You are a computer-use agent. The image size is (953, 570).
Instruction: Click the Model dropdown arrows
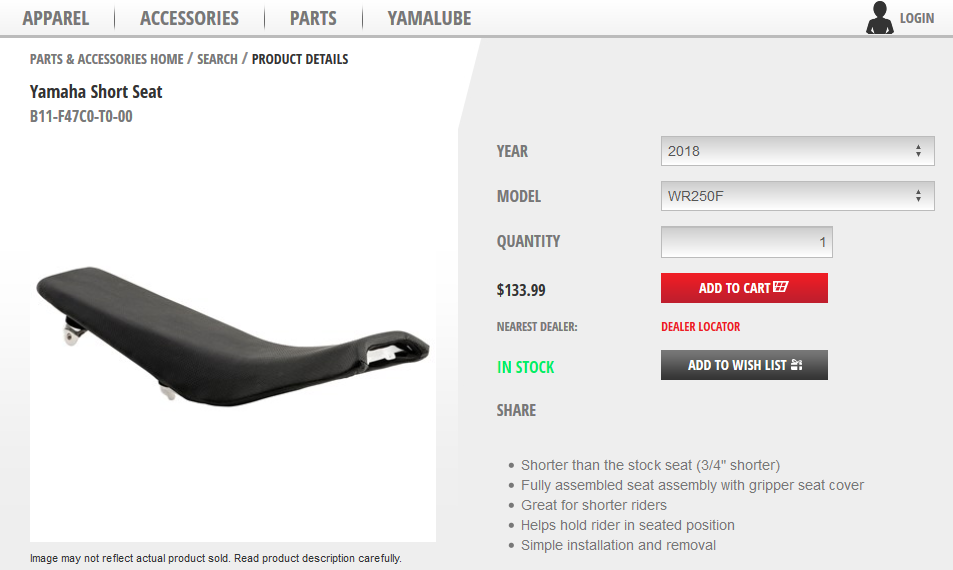918,196
